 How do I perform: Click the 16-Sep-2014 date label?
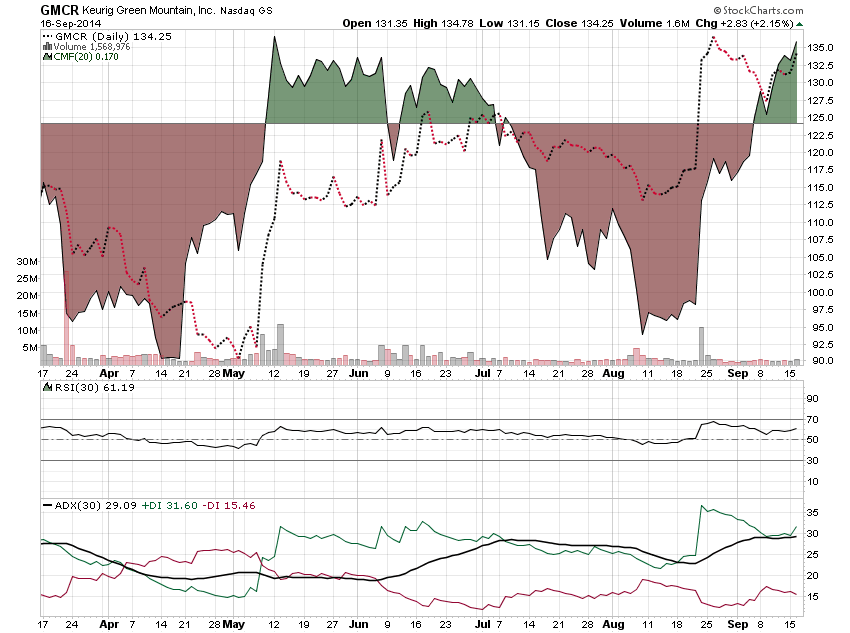click(x=71, y=23)
